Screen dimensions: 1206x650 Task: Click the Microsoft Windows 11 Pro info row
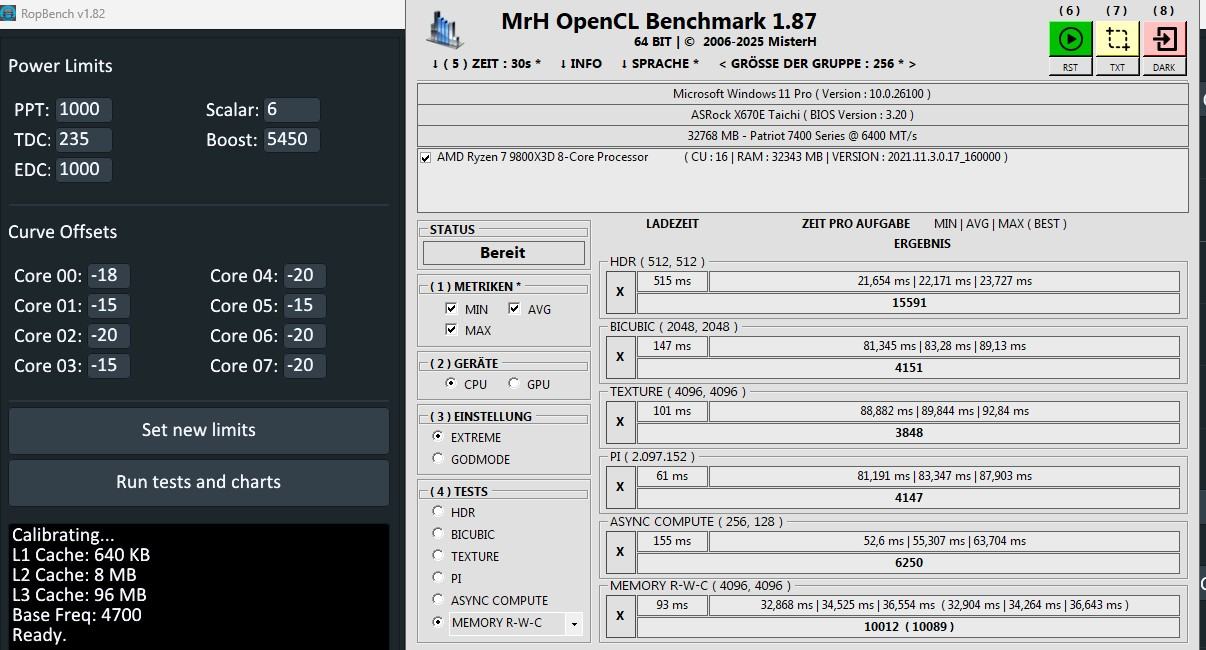pyautogui.click(x=802, y=94)
